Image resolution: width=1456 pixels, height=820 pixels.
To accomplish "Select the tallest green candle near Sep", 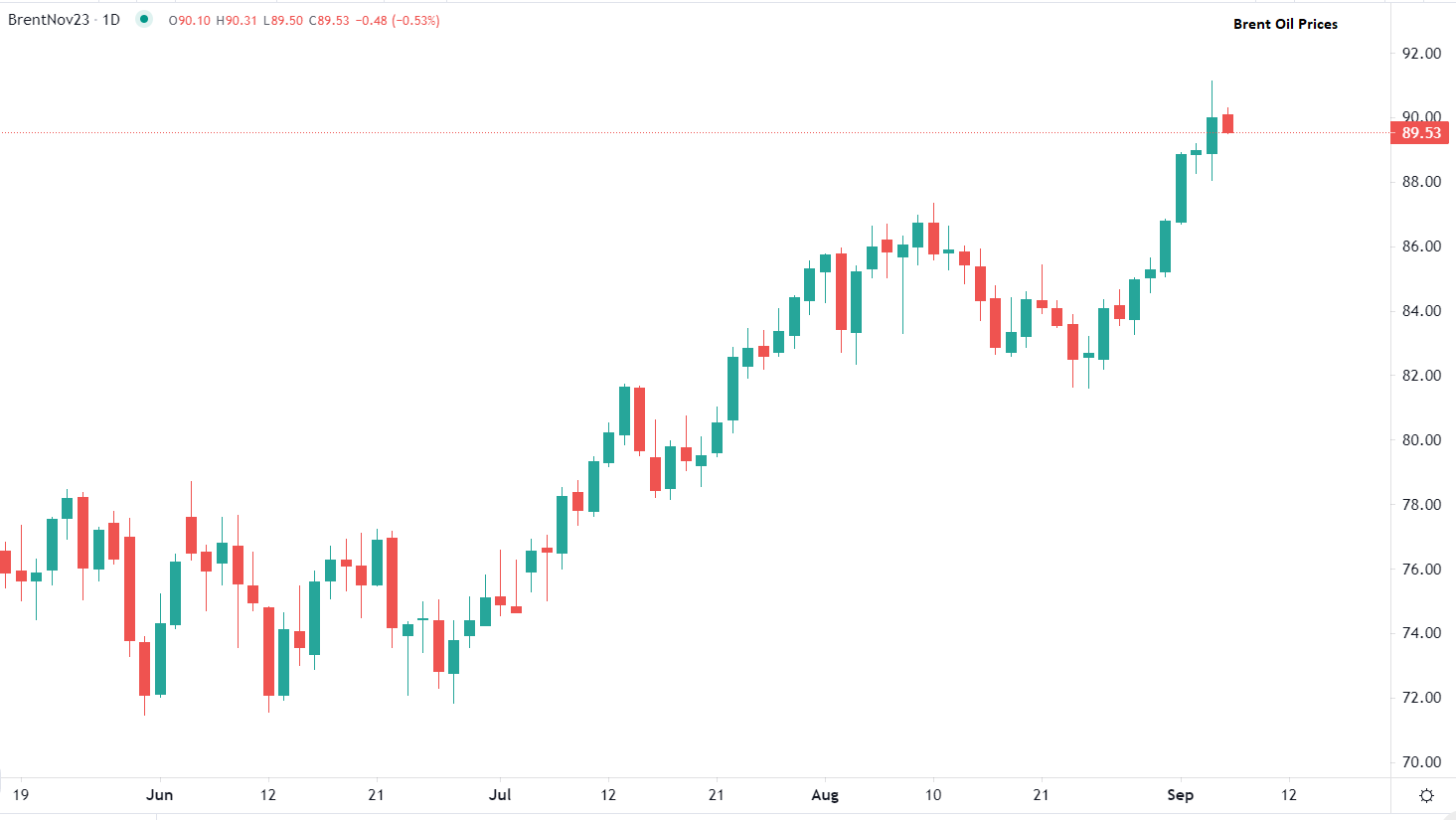I will click(1181, 189).
